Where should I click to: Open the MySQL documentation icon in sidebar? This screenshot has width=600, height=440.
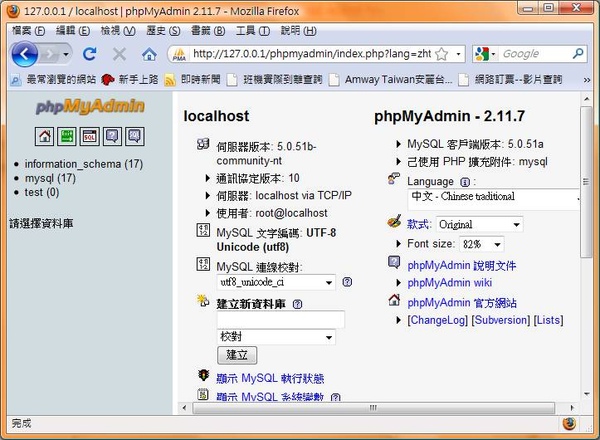point(135,136)
